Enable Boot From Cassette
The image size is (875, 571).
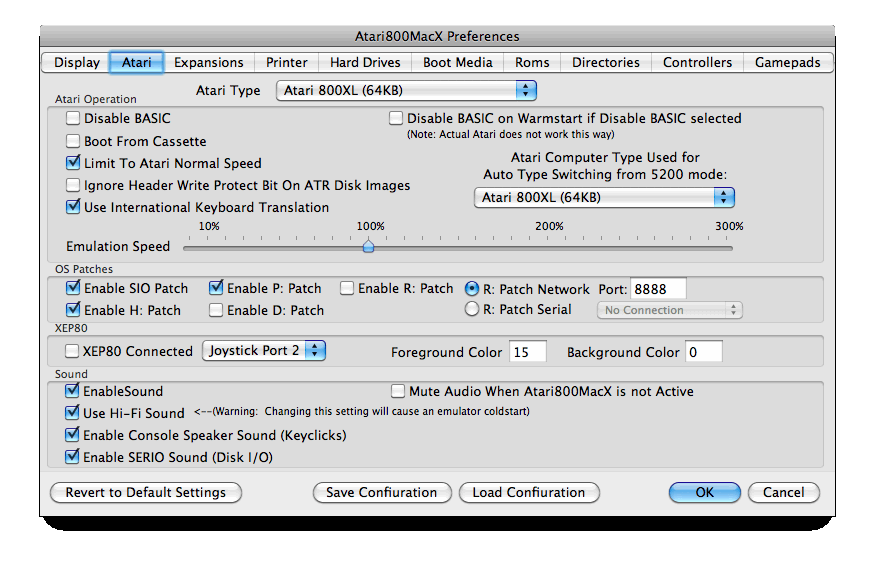[73, 141]
